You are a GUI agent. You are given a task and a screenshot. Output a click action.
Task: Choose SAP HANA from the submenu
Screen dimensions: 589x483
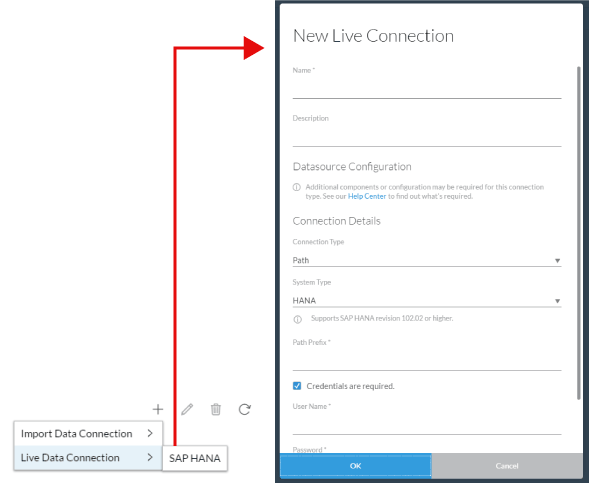tap(195, 458)
